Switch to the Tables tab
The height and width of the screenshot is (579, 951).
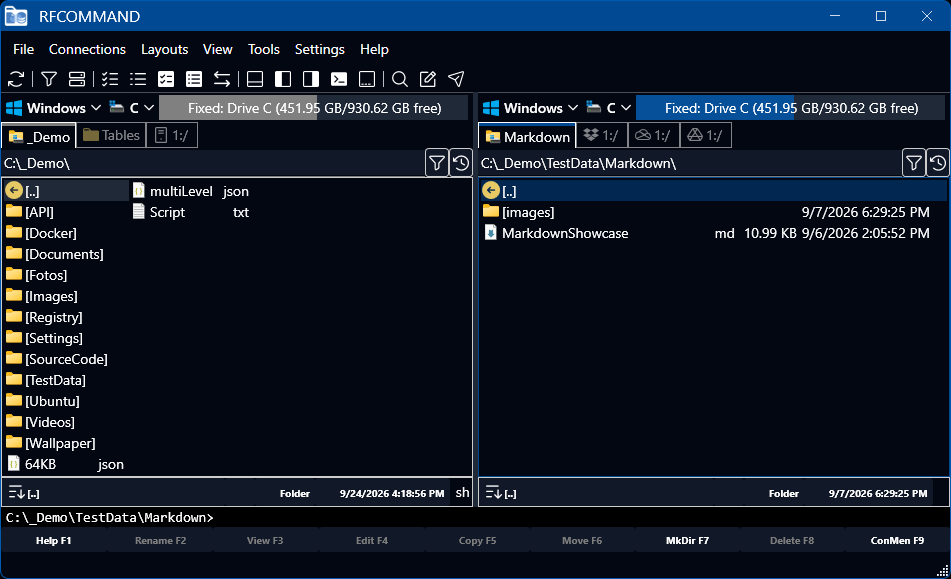click(x=112, y=135)
